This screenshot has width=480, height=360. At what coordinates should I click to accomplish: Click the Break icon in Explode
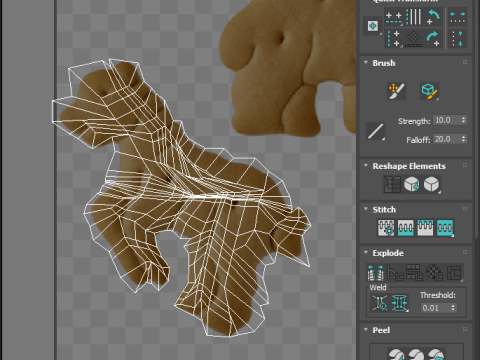click(x=375, y=272)
